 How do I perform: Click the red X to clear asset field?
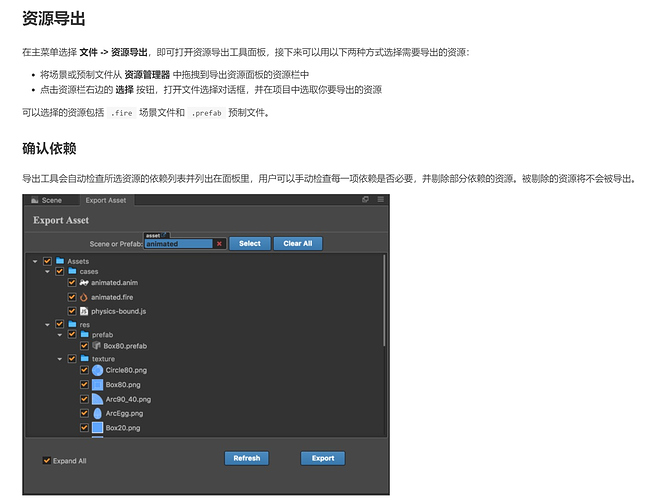click(x=219, y=244)
